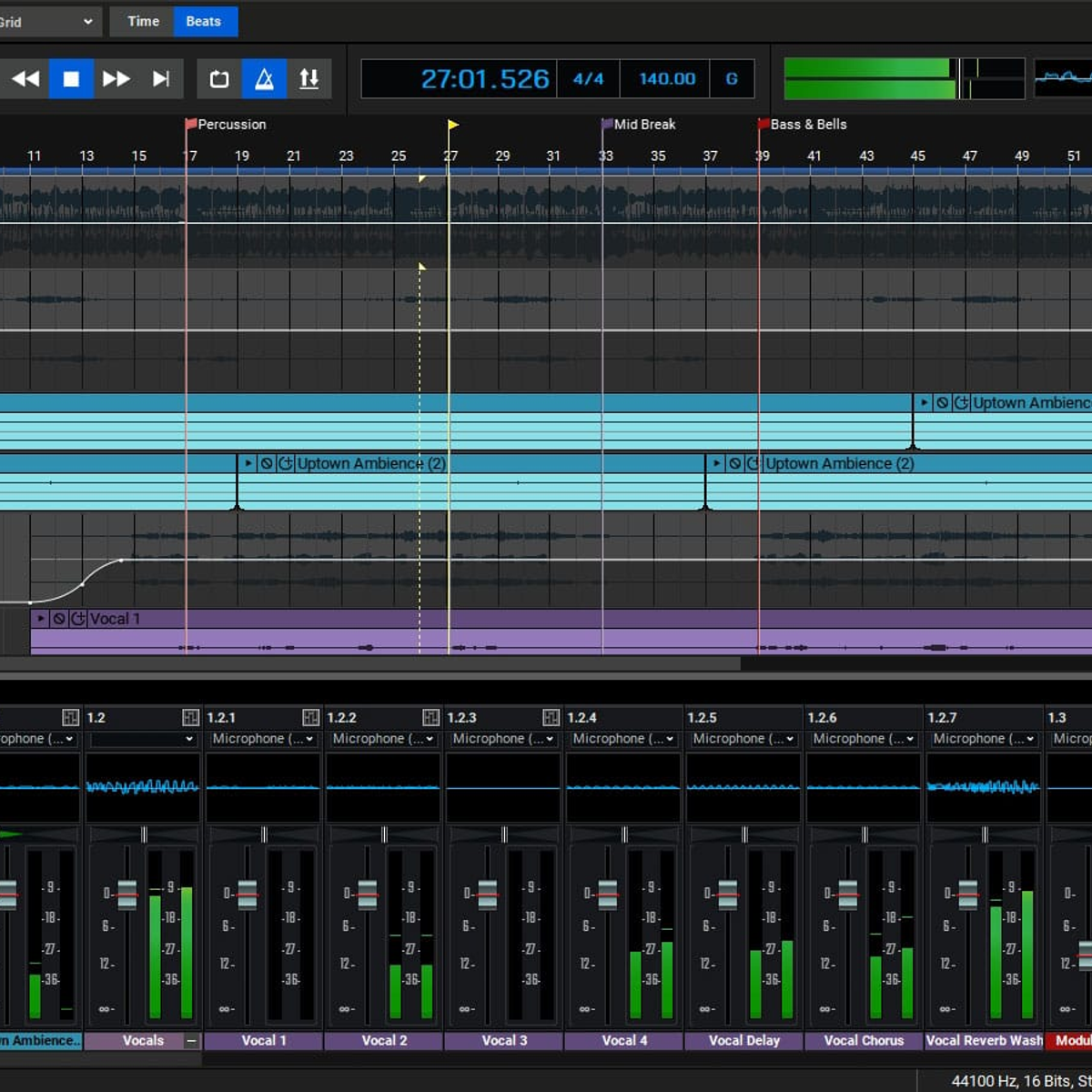Toggle loop playback mode in transport
1092x1092 pixels.
click(x=219, y=79)
